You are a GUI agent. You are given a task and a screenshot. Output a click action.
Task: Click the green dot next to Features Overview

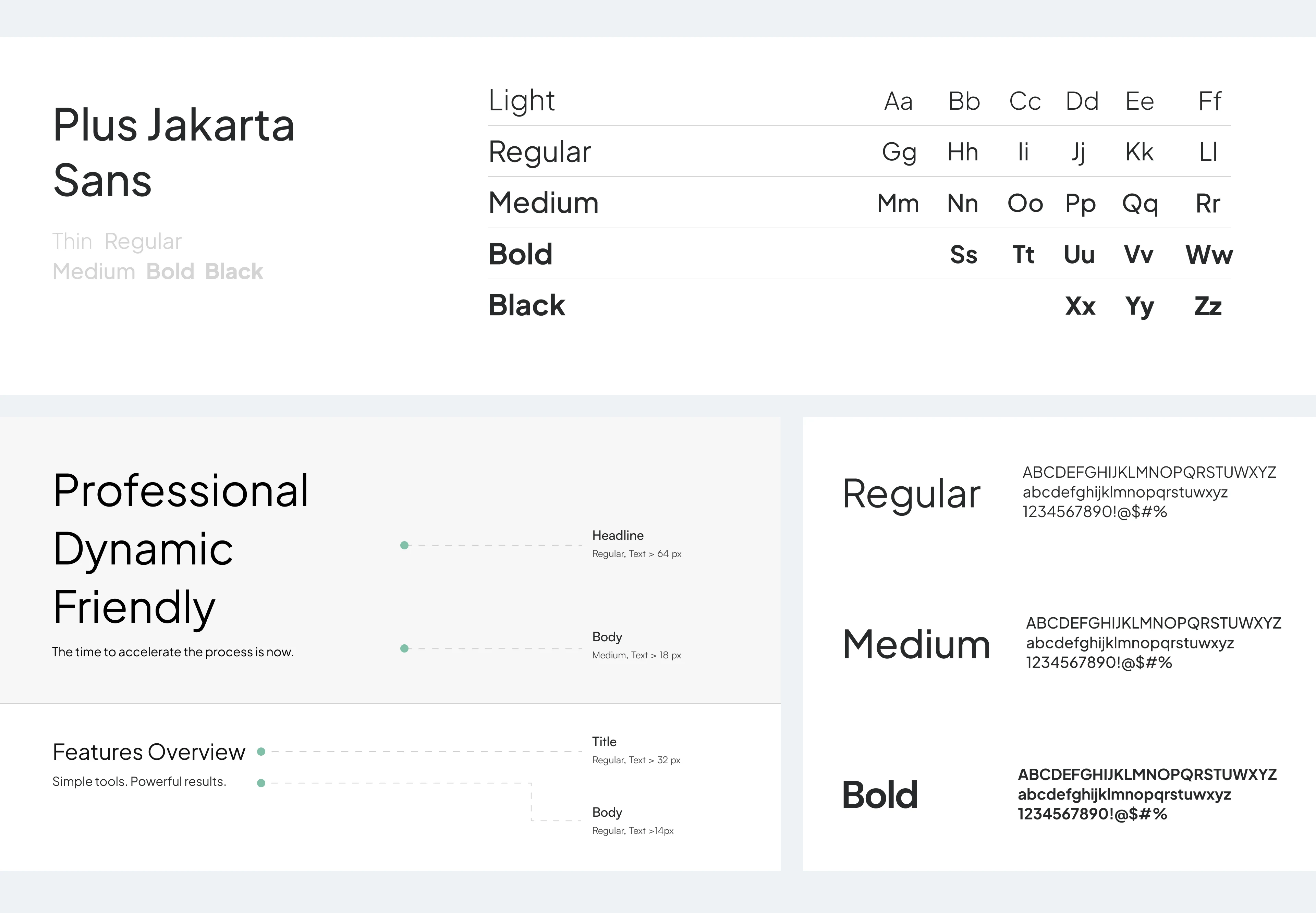pos(261,752)
